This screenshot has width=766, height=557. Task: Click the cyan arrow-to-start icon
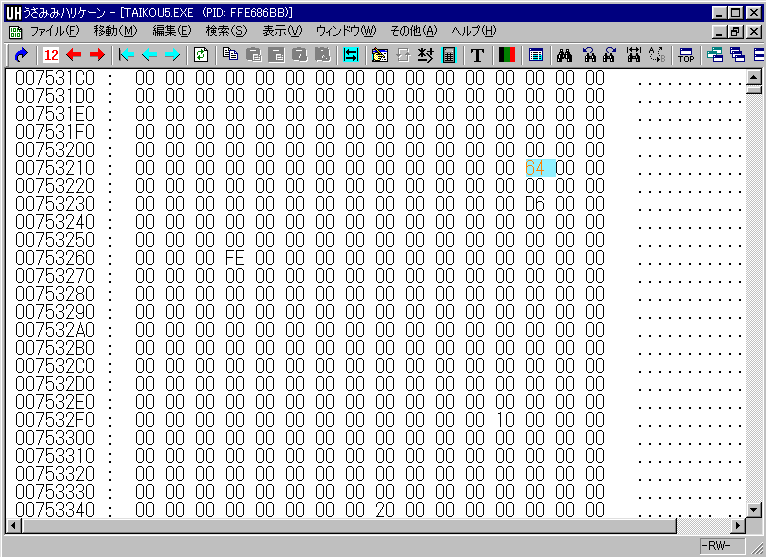pos(126,55)
